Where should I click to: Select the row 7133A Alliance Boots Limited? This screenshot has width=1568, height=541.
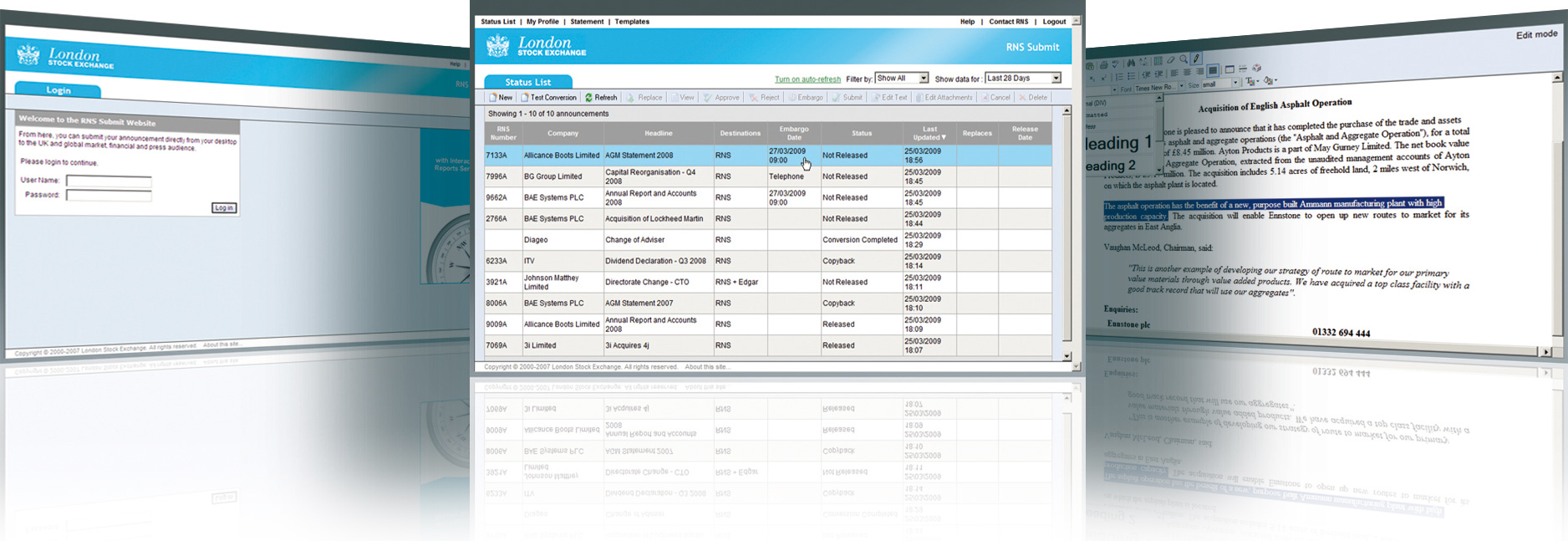coord(768,156)
